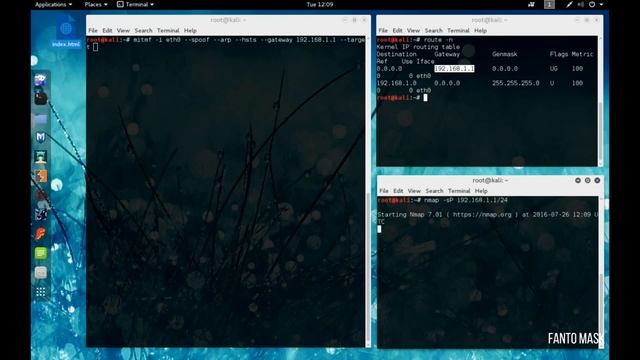Viewport: 640px width, 360px height.
Task: Open Edit menu in the mitmf terminal
Action: pyautogui.click(x=107, y=31)
